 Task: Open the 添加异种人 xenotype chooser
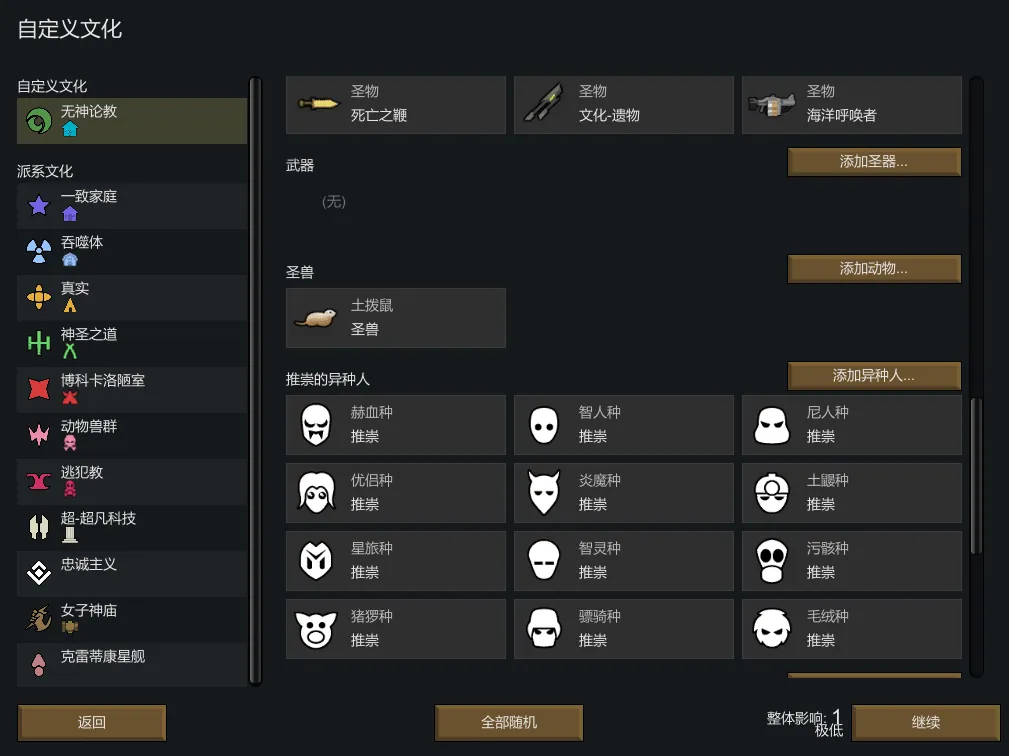[874, 376]
